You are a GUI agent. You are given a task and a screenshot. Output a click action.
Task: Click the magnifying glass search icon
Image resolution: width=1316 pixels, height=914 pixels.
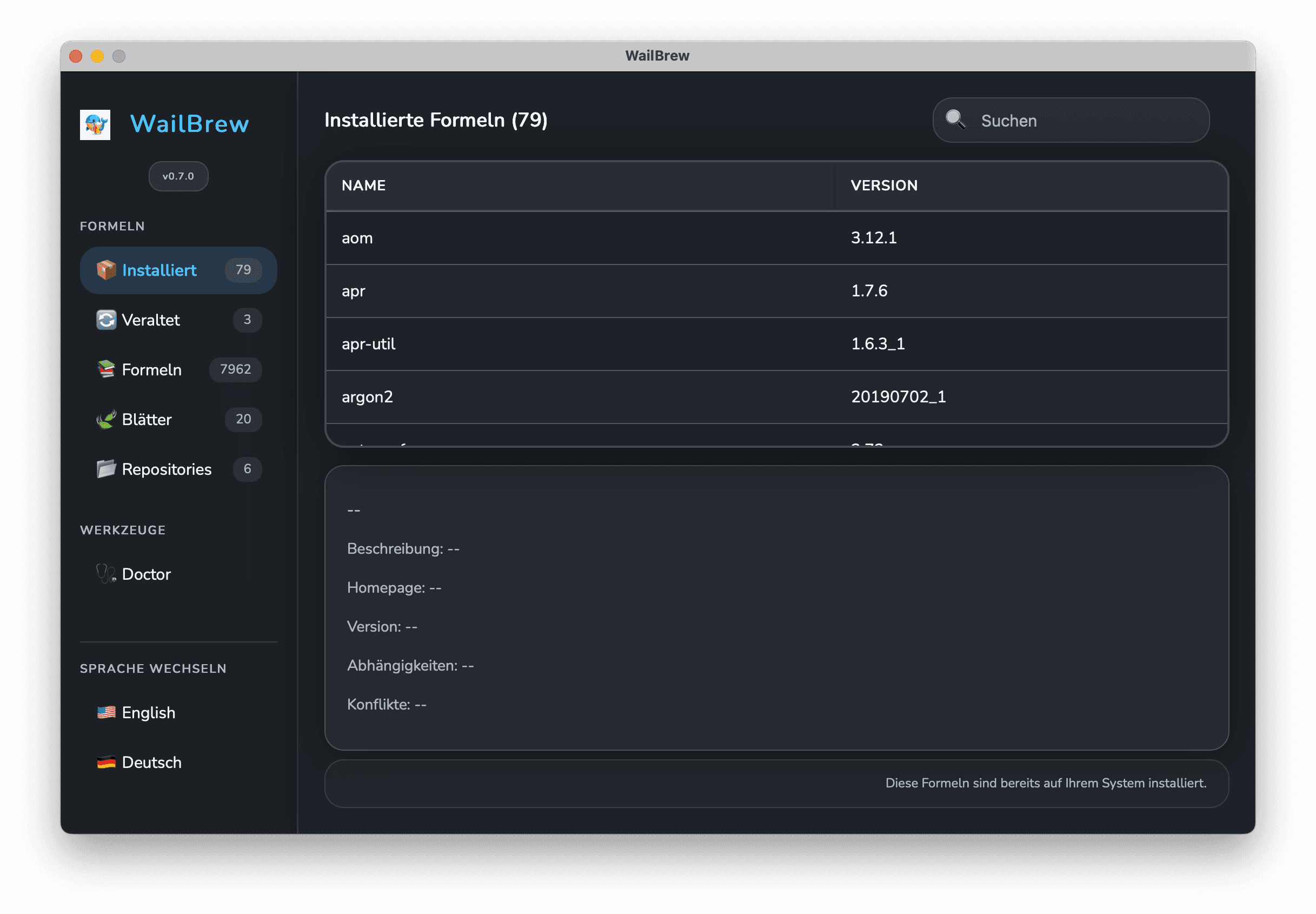pos(955,120)
